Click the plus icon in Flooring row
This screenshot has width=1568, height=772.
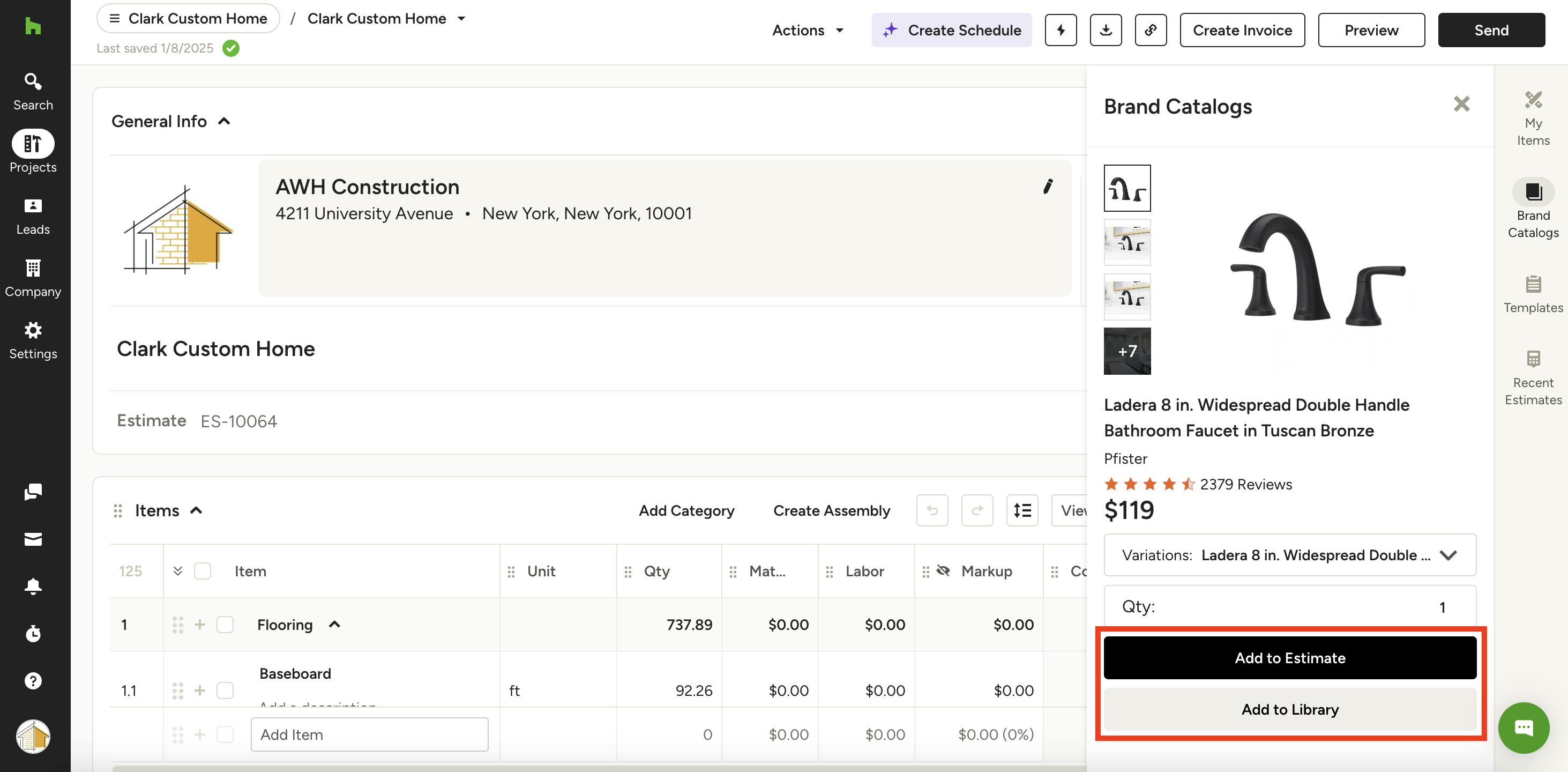point(200,625)
